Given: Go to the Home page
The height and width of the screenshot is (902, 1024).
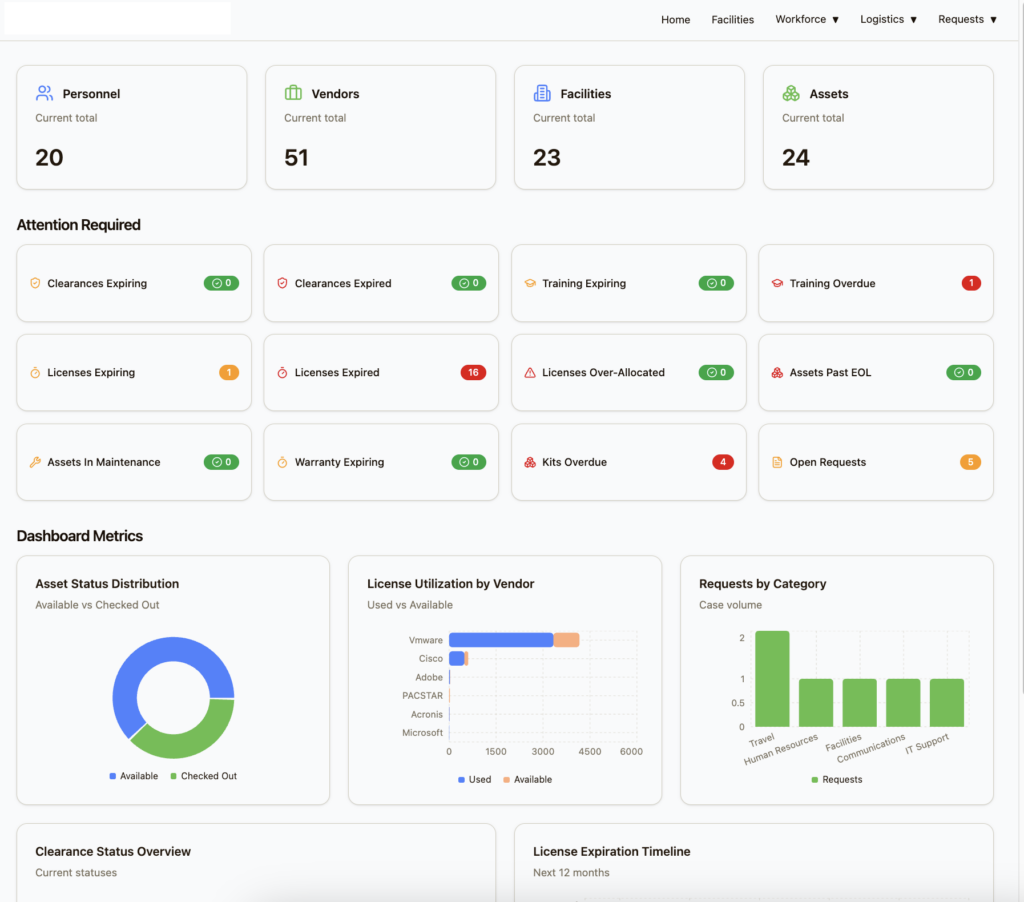Looking at the screenshot, I should tap(675, 19).
